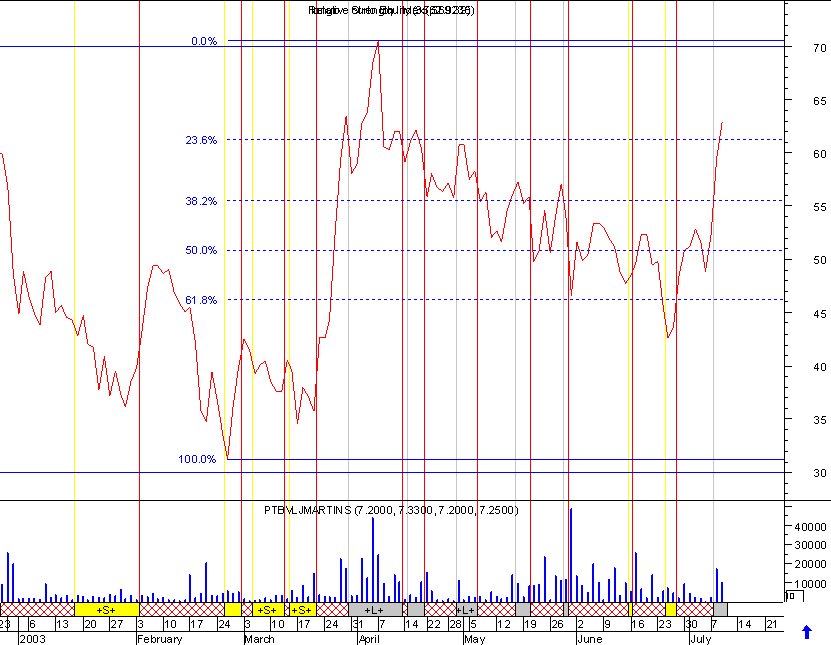Click the latest RSI point in July

(722, 123)
